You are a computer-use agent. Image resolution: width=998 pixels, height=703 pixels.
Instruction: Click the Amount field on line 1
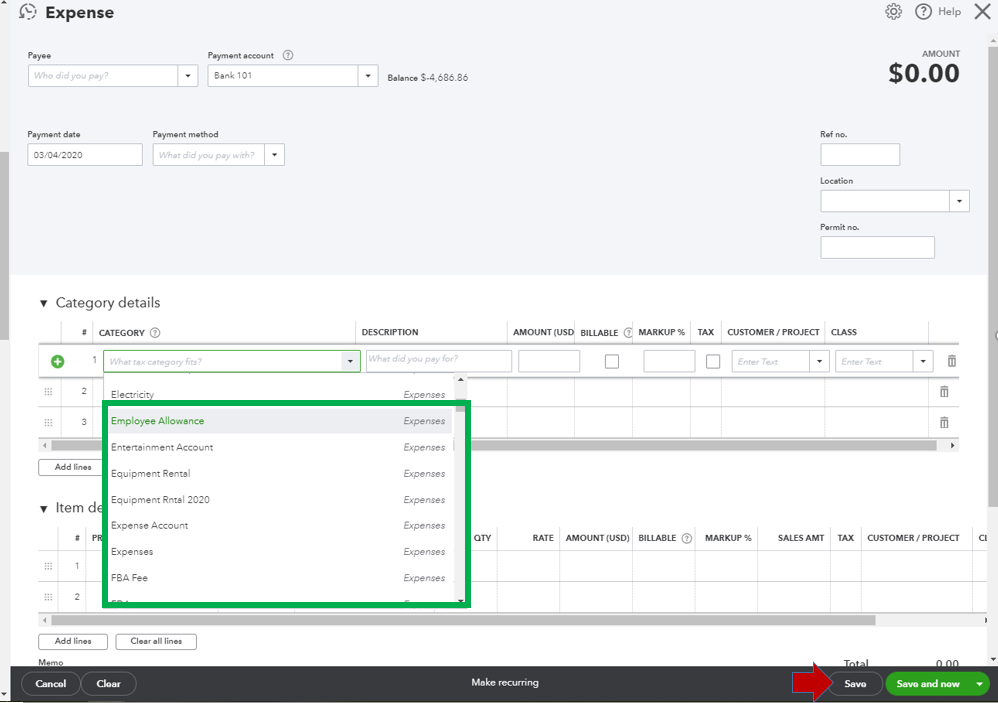click(x=549, y=361)
